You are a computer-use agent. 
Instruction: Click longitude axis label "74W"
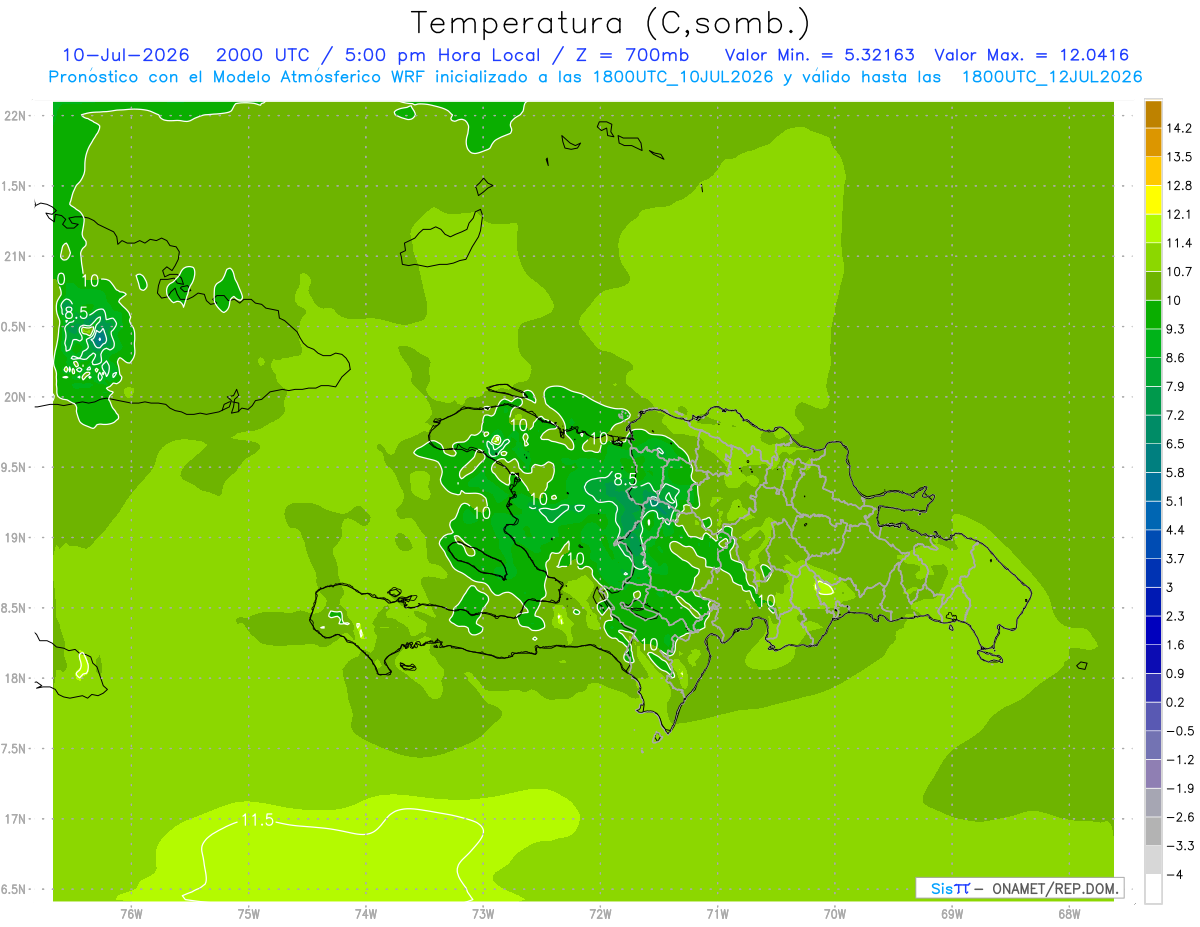point(366,913)
